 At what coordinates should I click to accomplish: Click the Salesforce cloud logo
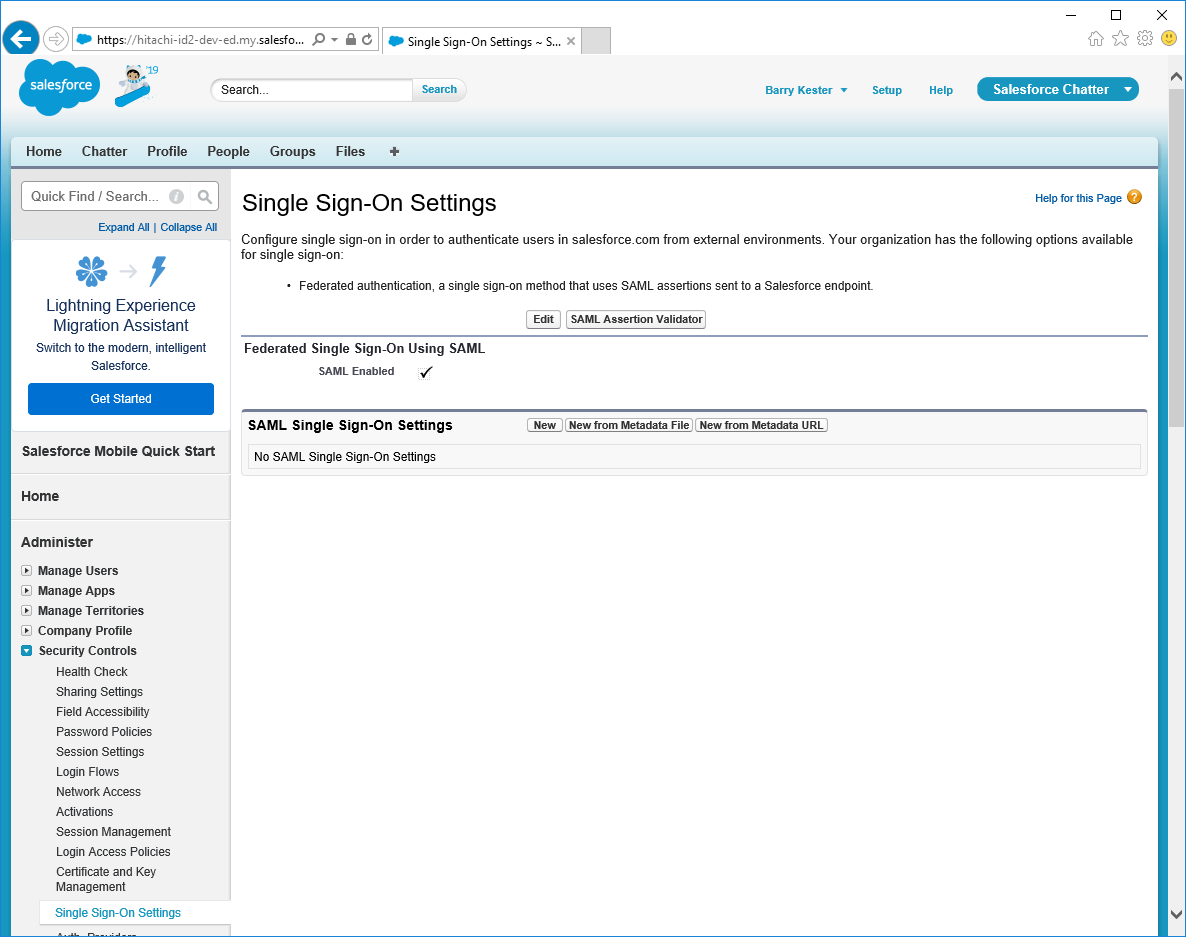(61, 86)
